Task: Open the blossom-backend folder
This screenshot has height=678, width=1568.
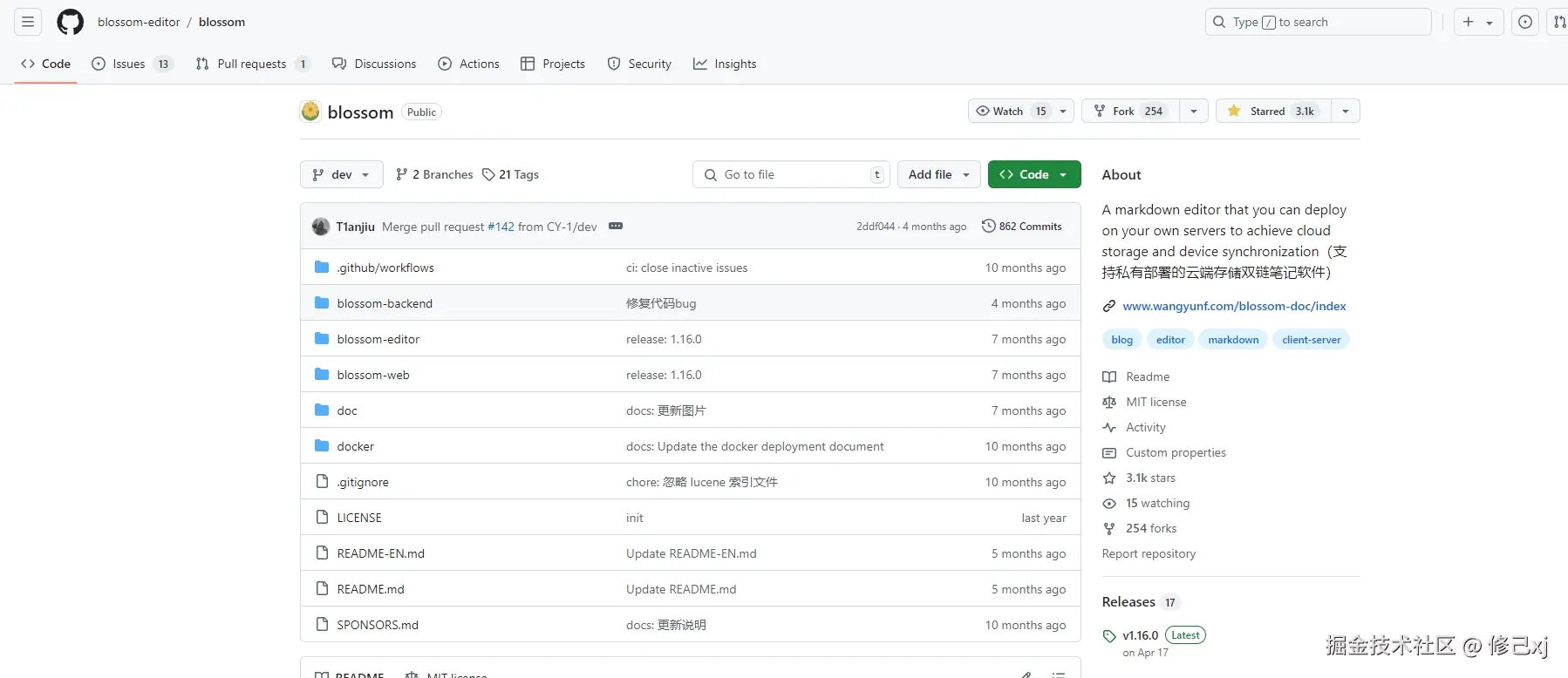Action: pos(385,303)
